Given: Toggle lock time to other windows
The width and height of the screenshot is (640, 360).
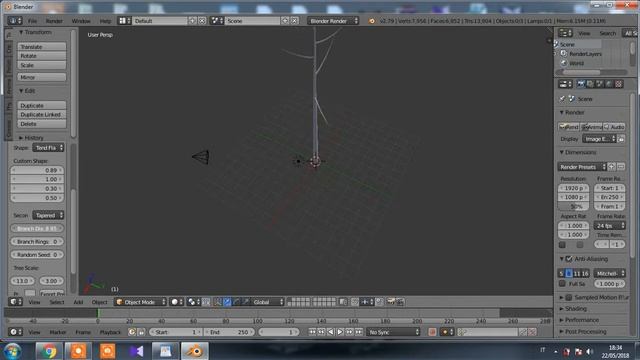Looking at the screenshot, I should click(x=141, y=332).
